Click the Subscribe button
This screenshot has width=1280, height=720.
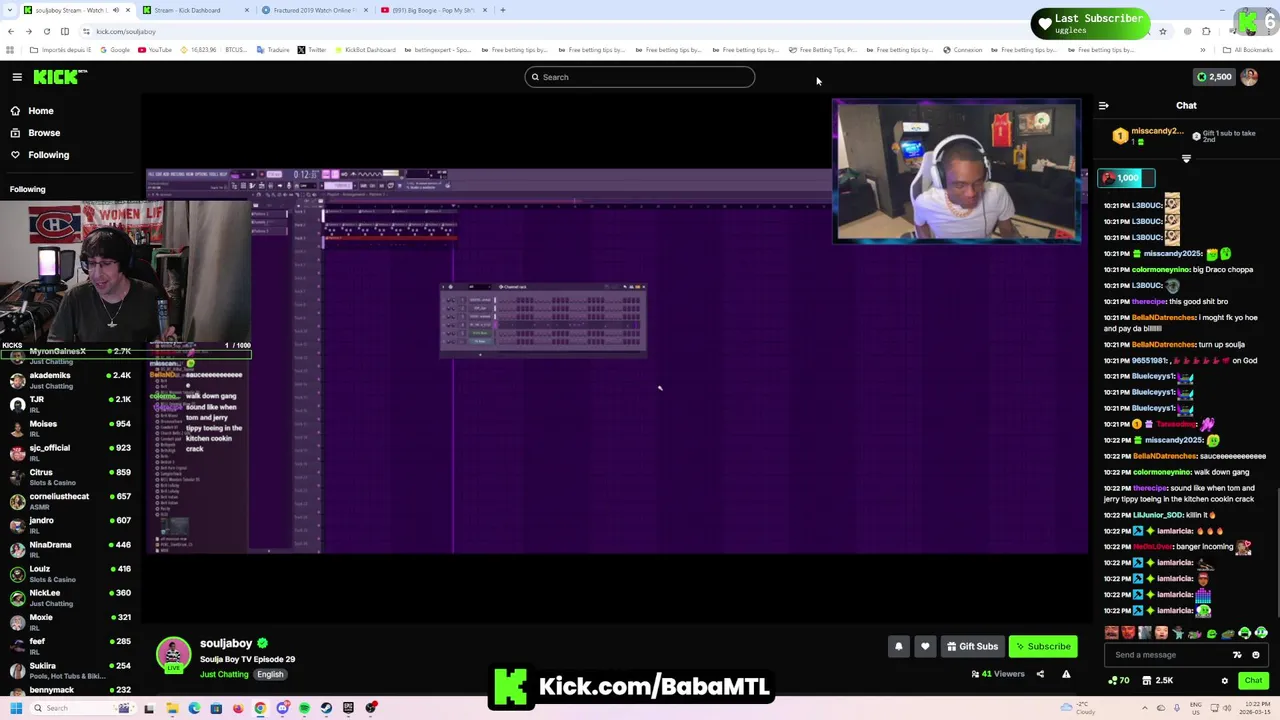(x=1042, y=646)
